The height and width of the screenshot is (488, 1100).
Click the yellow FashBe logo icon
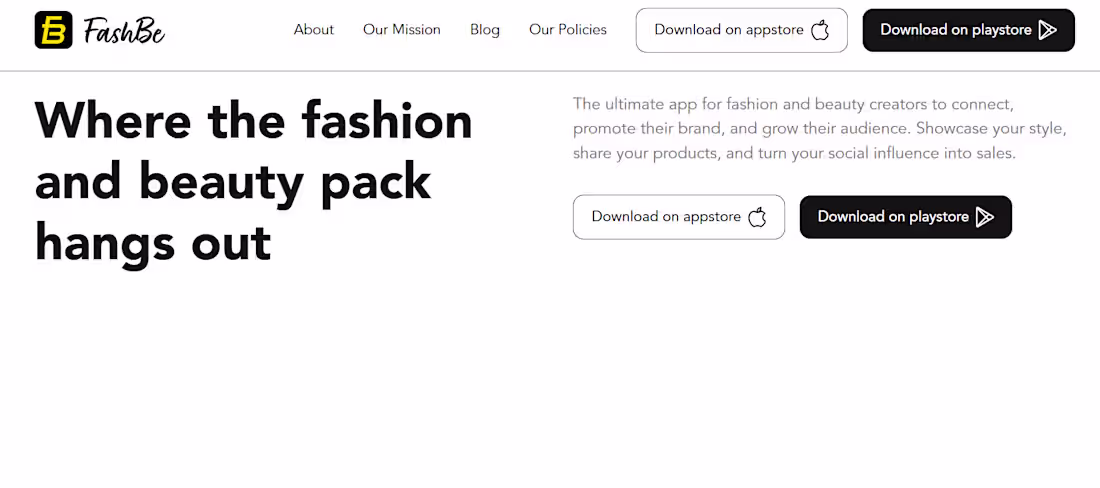coord(53,30)
